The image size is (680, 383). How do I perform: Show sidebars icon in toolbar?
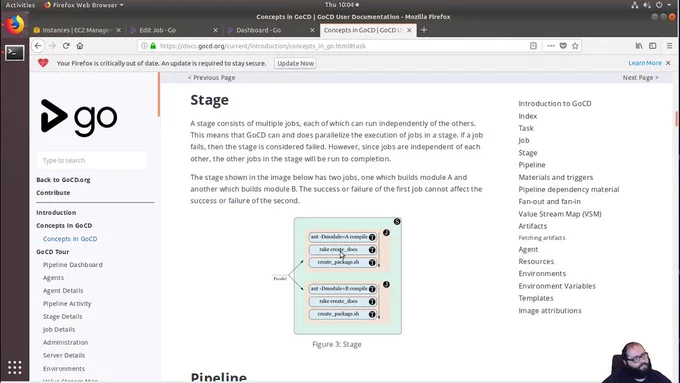click(653, 46)
